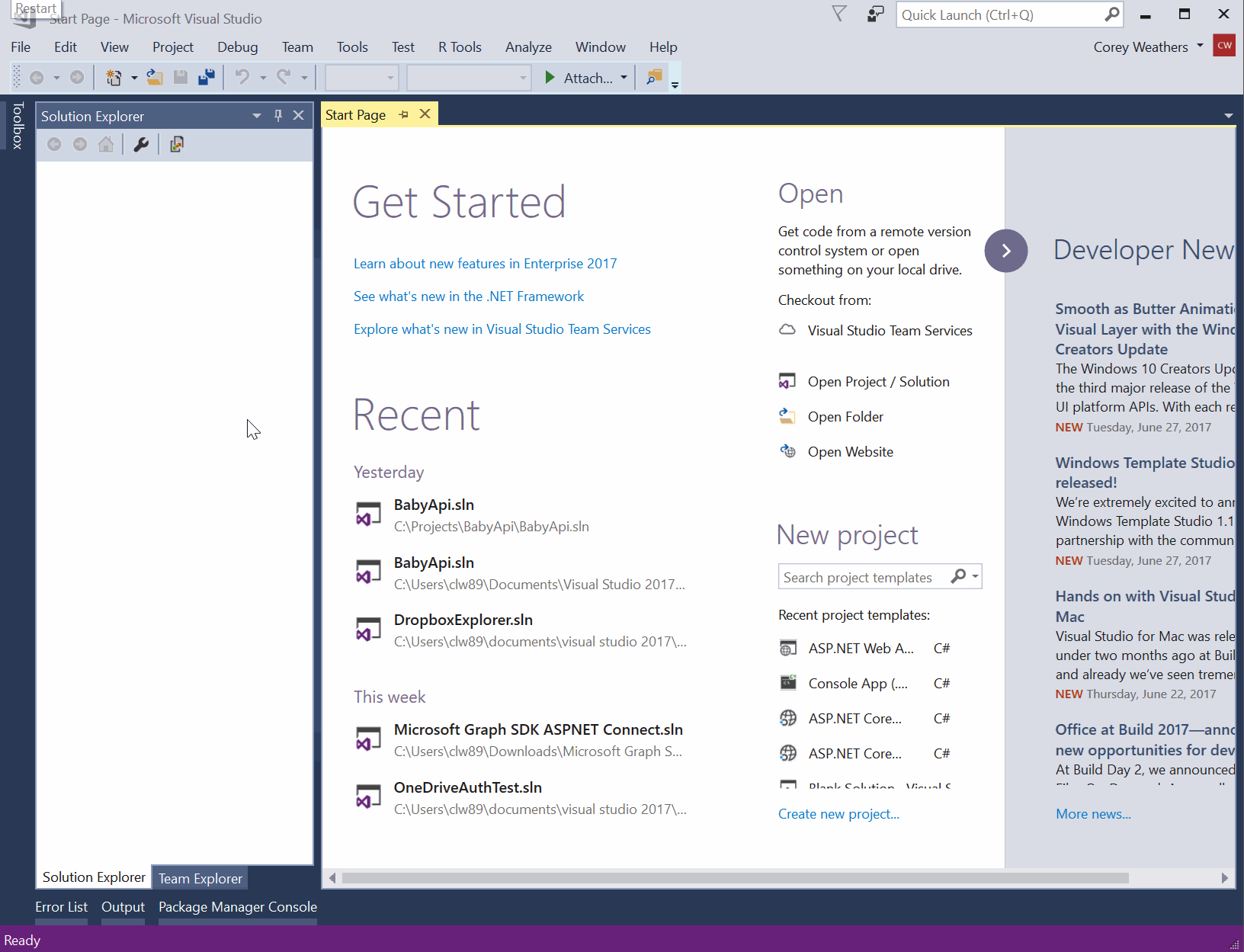Expand the Toolbox side tab
The image size is (1244, 952).
pos(18,125)
